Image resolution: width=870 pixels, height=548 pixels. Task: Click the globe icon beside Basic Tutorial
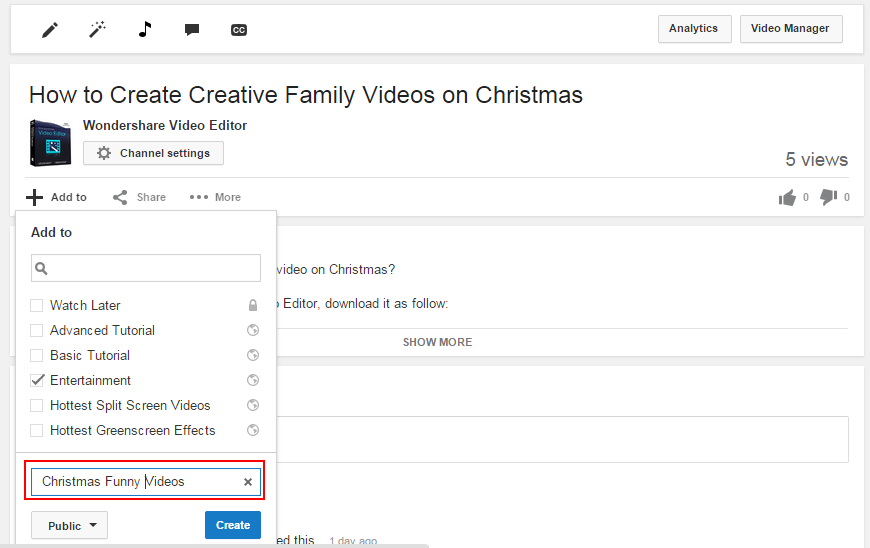point(253,356)
